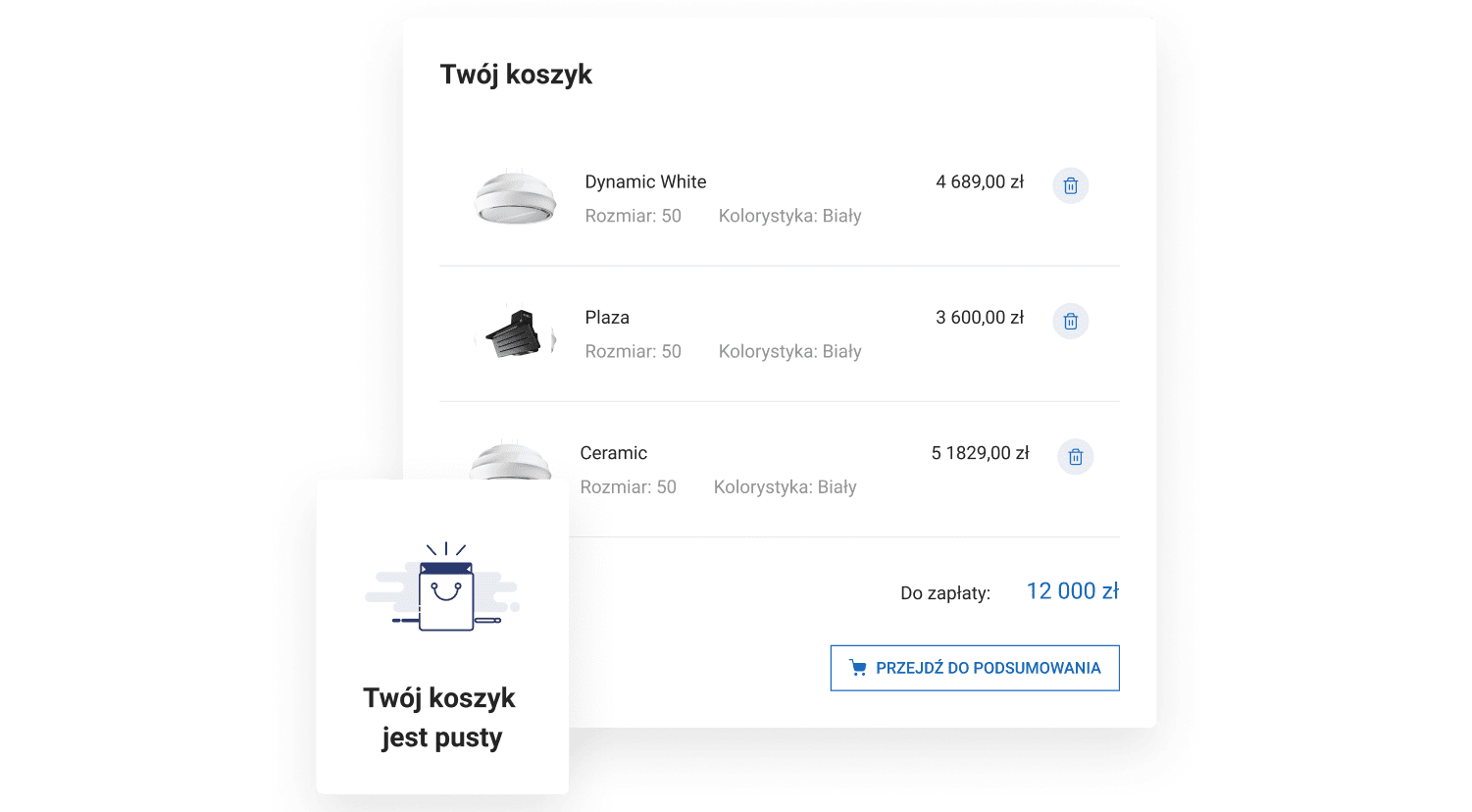This screenshot has width=1472, height=812.
Task: Click Ceramic price 5 1829,00 zł
Action: pos(980,453)
